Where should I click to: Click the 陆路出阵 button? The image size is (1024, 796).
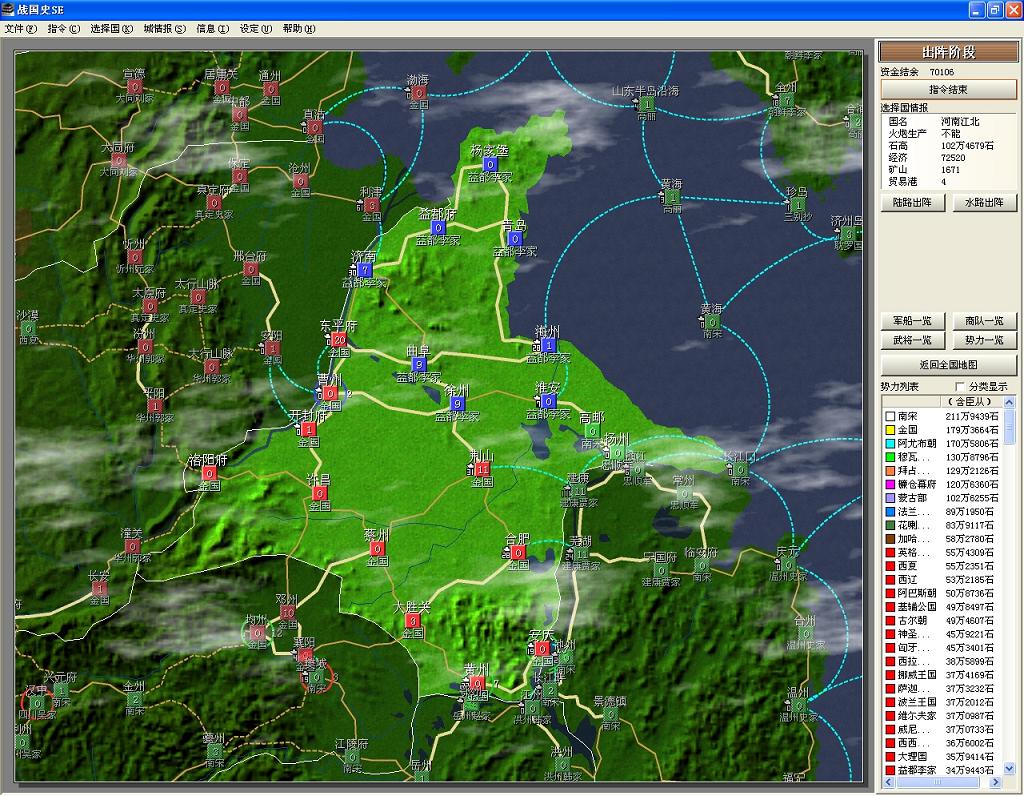coord(912,202)
